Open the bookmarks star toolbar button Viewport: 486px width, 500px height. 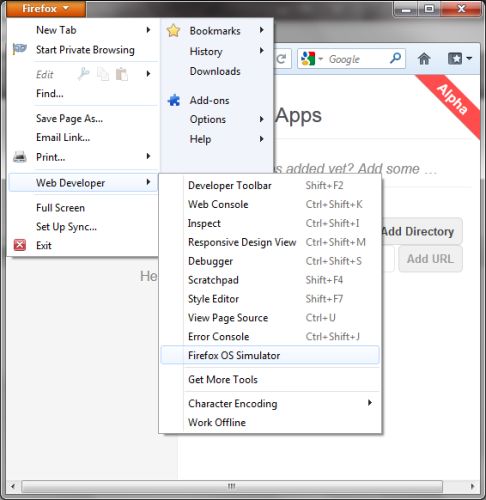tap(460, 59)
